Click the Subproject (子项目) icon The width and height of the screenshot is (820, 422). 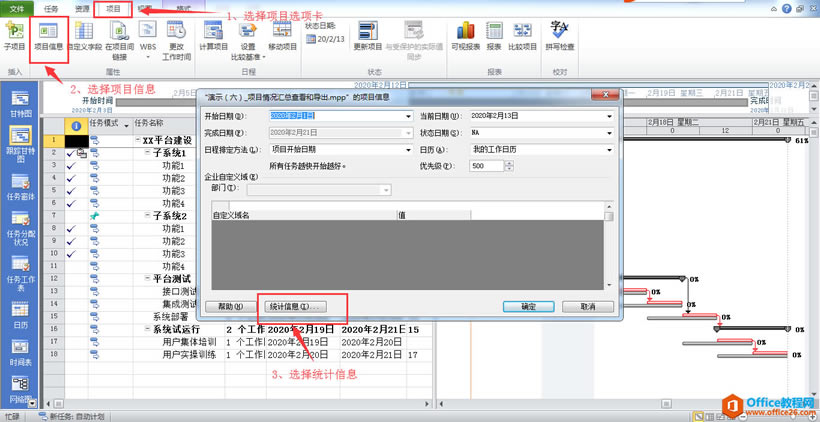pos(14,36)
